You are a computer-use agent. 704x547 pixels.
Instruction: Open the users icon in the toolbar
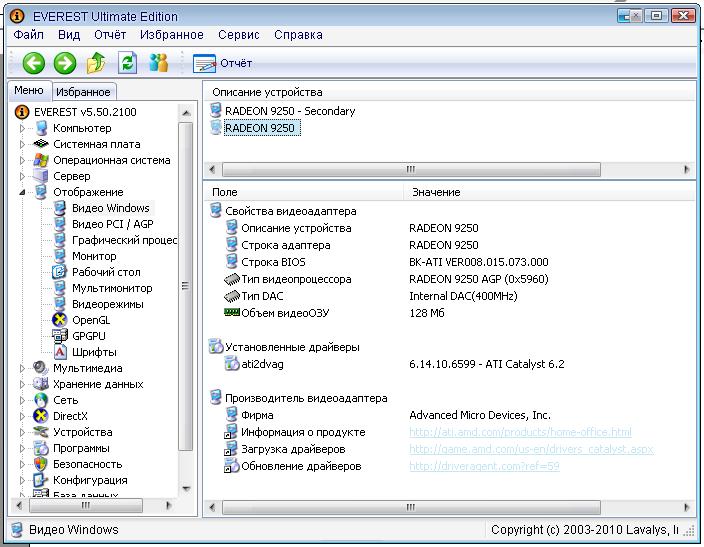click(x=158, y=63)
